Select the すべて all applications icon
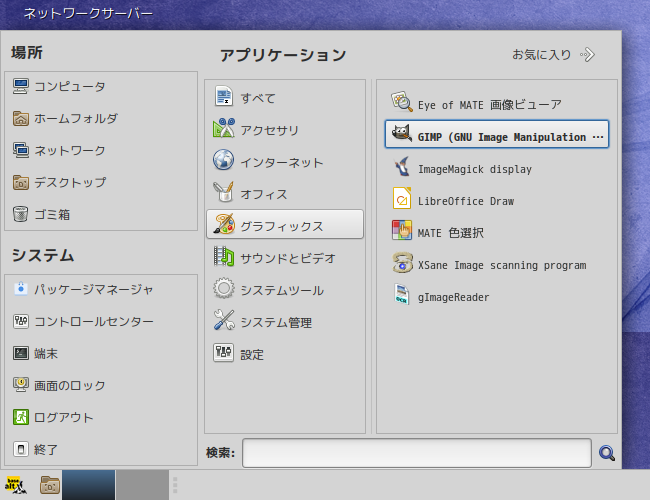The width and height of the screenshot is (650, 500). 224,96
